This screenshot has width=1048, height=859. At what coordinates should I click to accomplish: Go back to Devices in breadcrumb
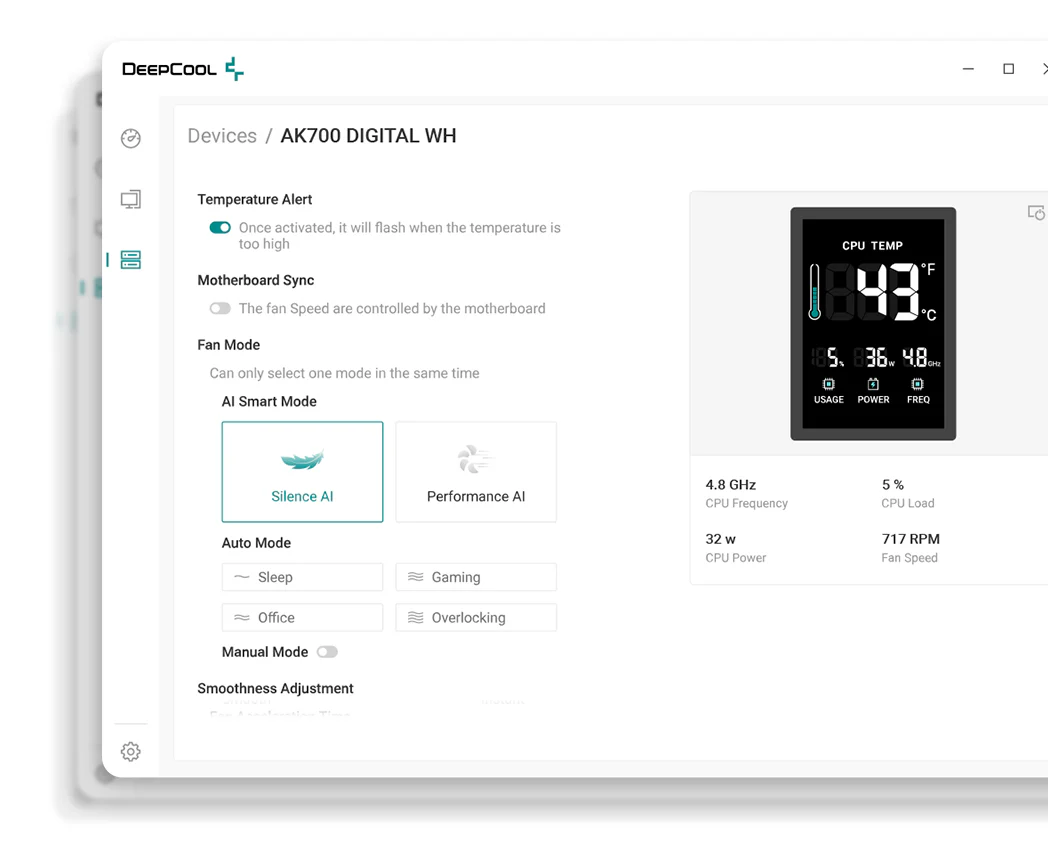222,136
